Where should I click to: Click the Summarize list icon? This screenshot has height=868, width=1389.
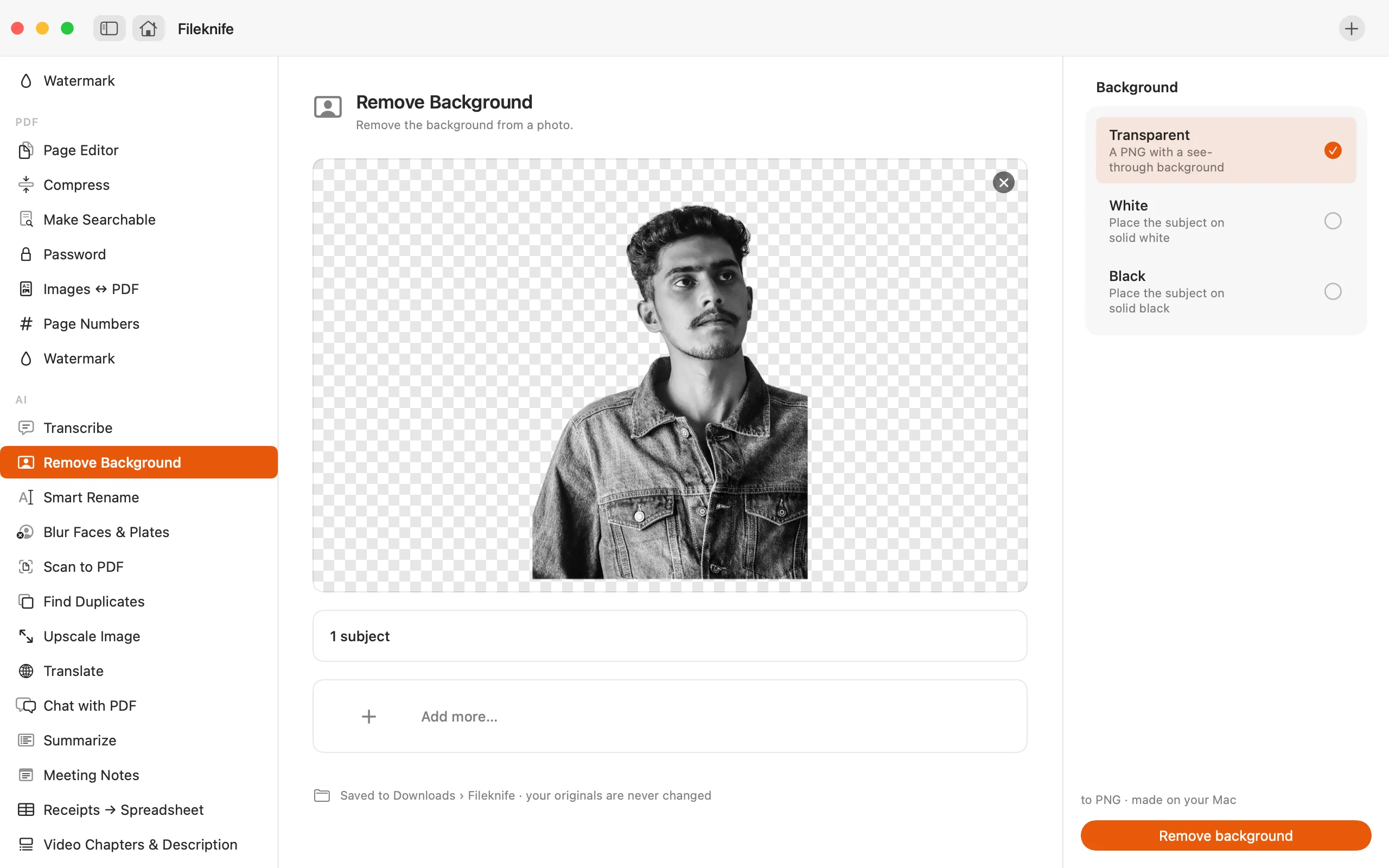26,740
